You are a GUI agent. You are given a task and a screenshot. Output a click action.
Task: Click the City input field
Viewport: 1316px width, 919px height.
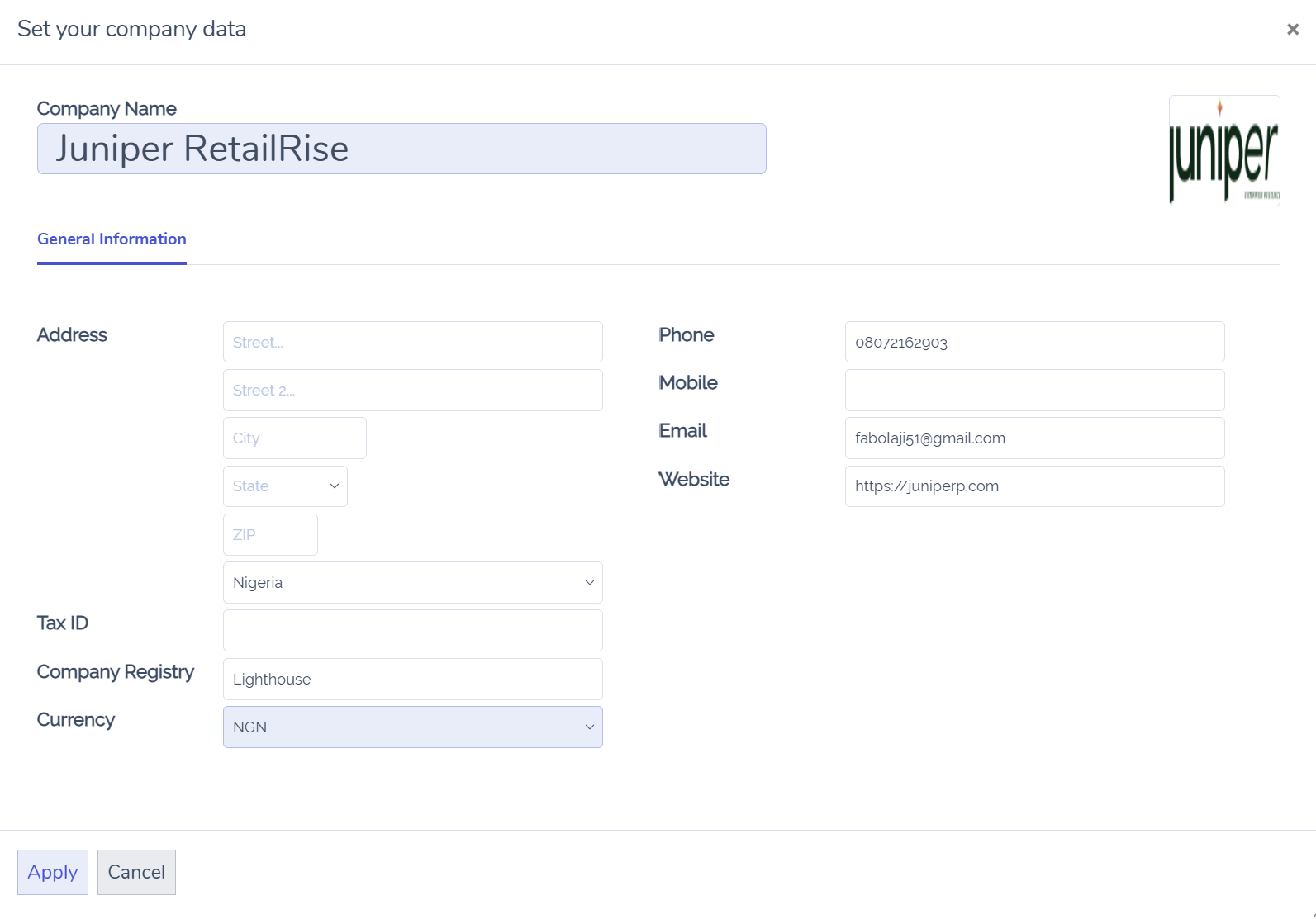(295, 438)
